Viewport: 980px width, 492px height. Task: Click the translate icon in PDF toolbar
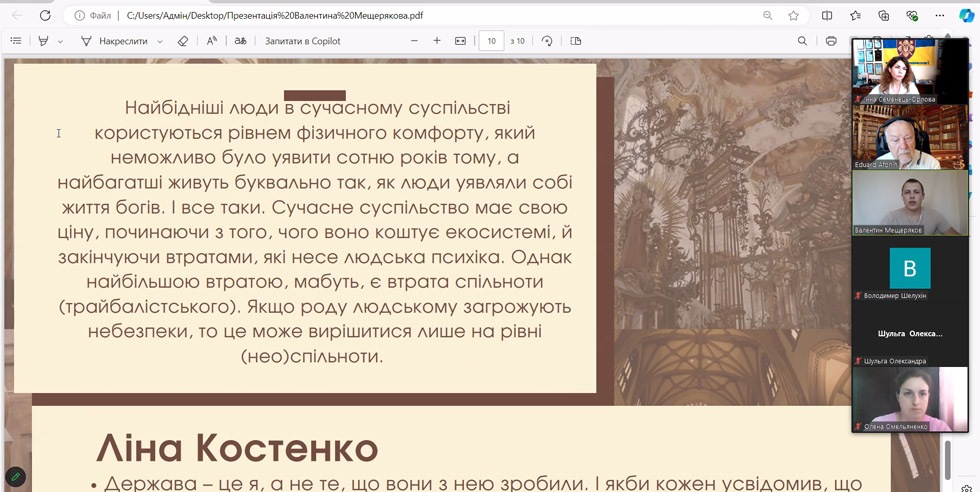[240, 41]
